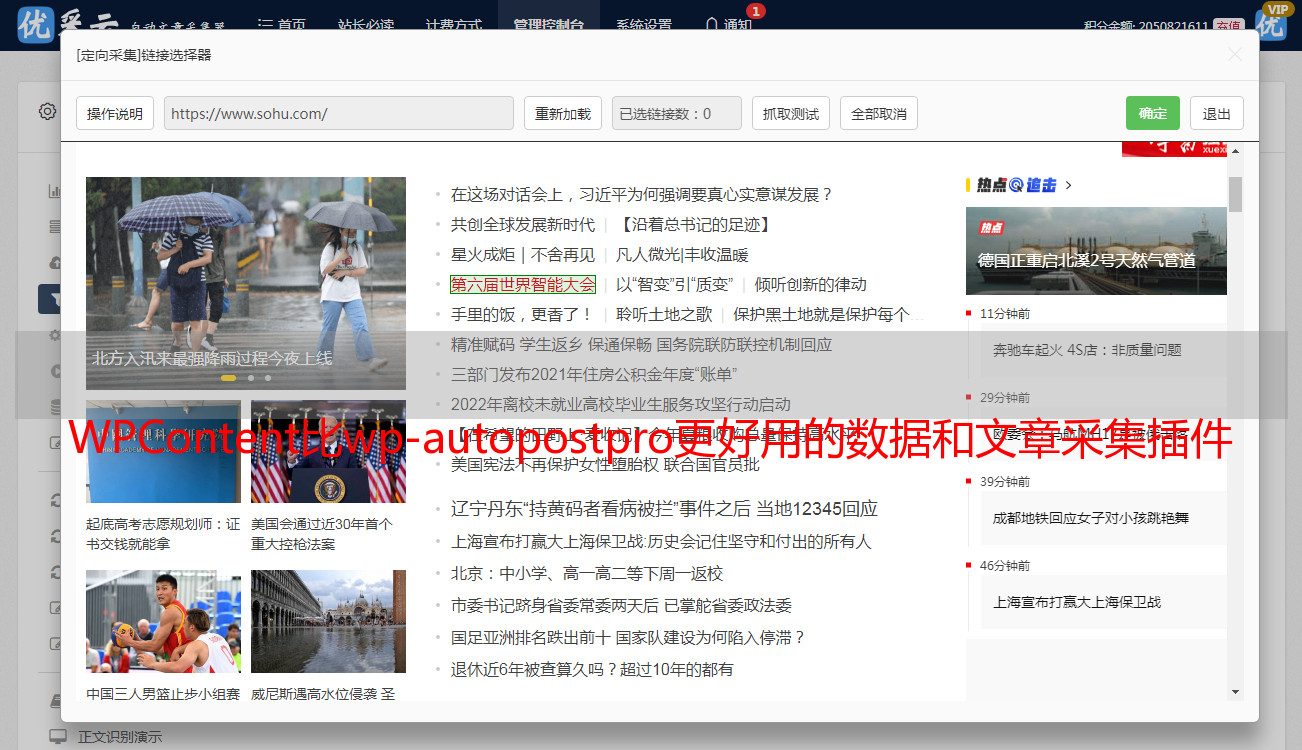
Task: Click the 退出 exit button
Action: click(x=1216, y=114)
